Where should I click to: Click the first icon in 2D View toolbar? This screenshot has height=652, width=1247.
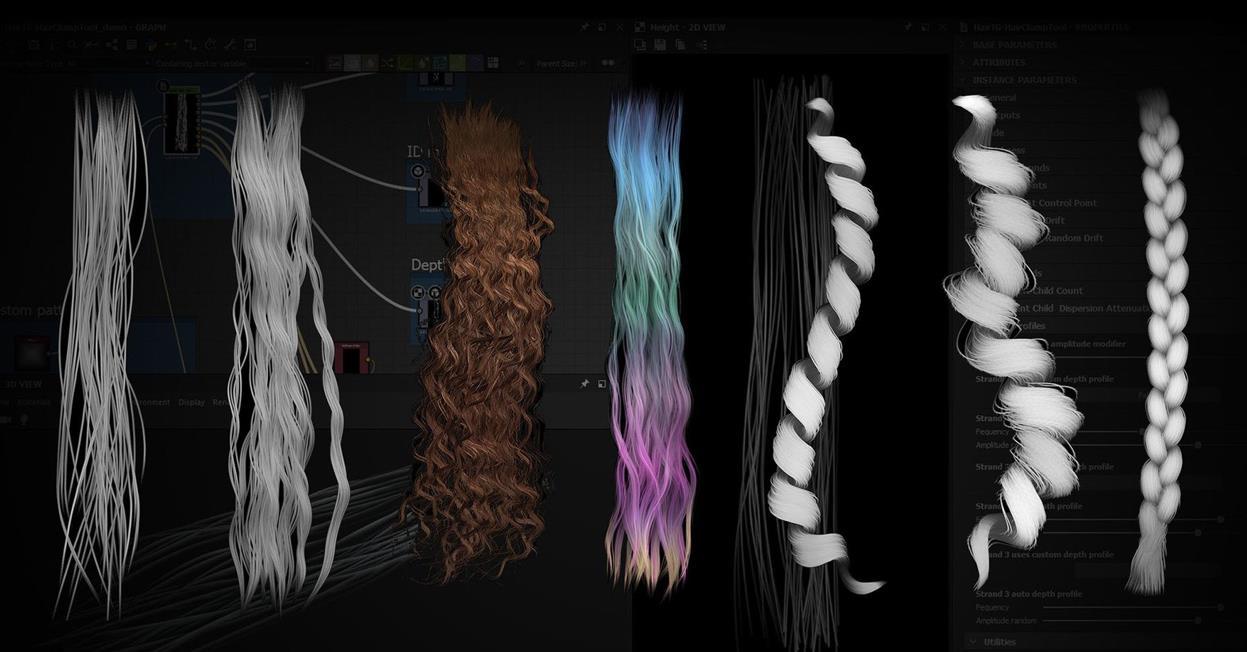click(x=641, y=45)
